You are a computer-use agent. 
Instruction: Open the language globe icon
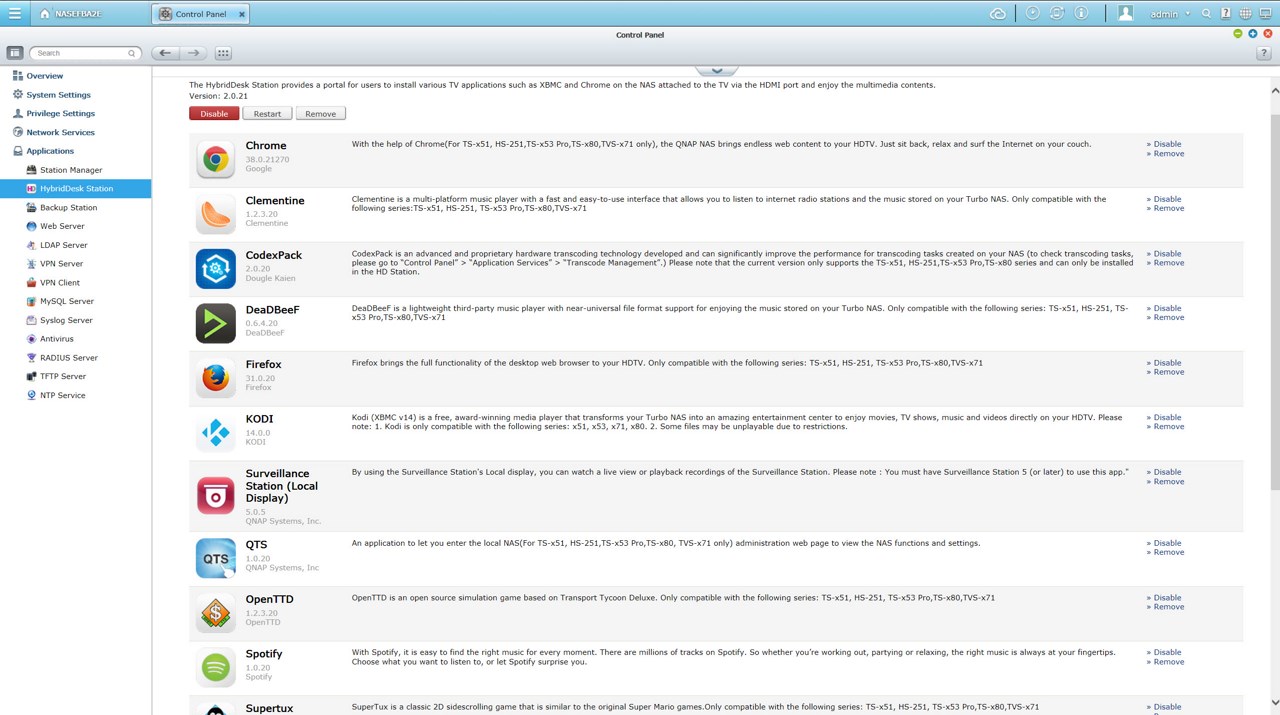coord(1245,13)
